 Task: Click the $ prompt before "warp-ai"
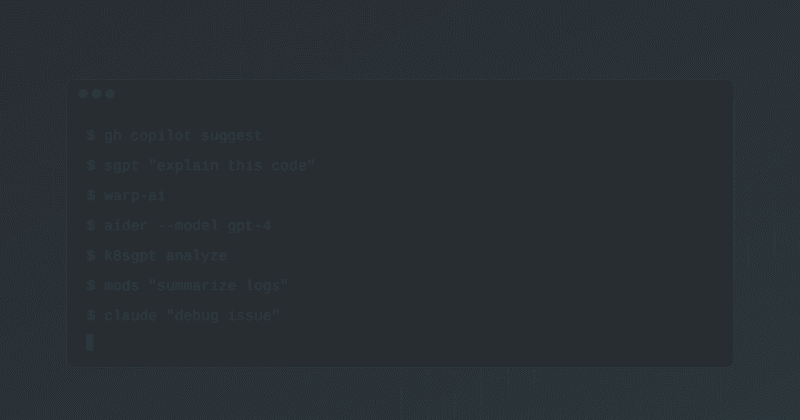tap(90, 196)
